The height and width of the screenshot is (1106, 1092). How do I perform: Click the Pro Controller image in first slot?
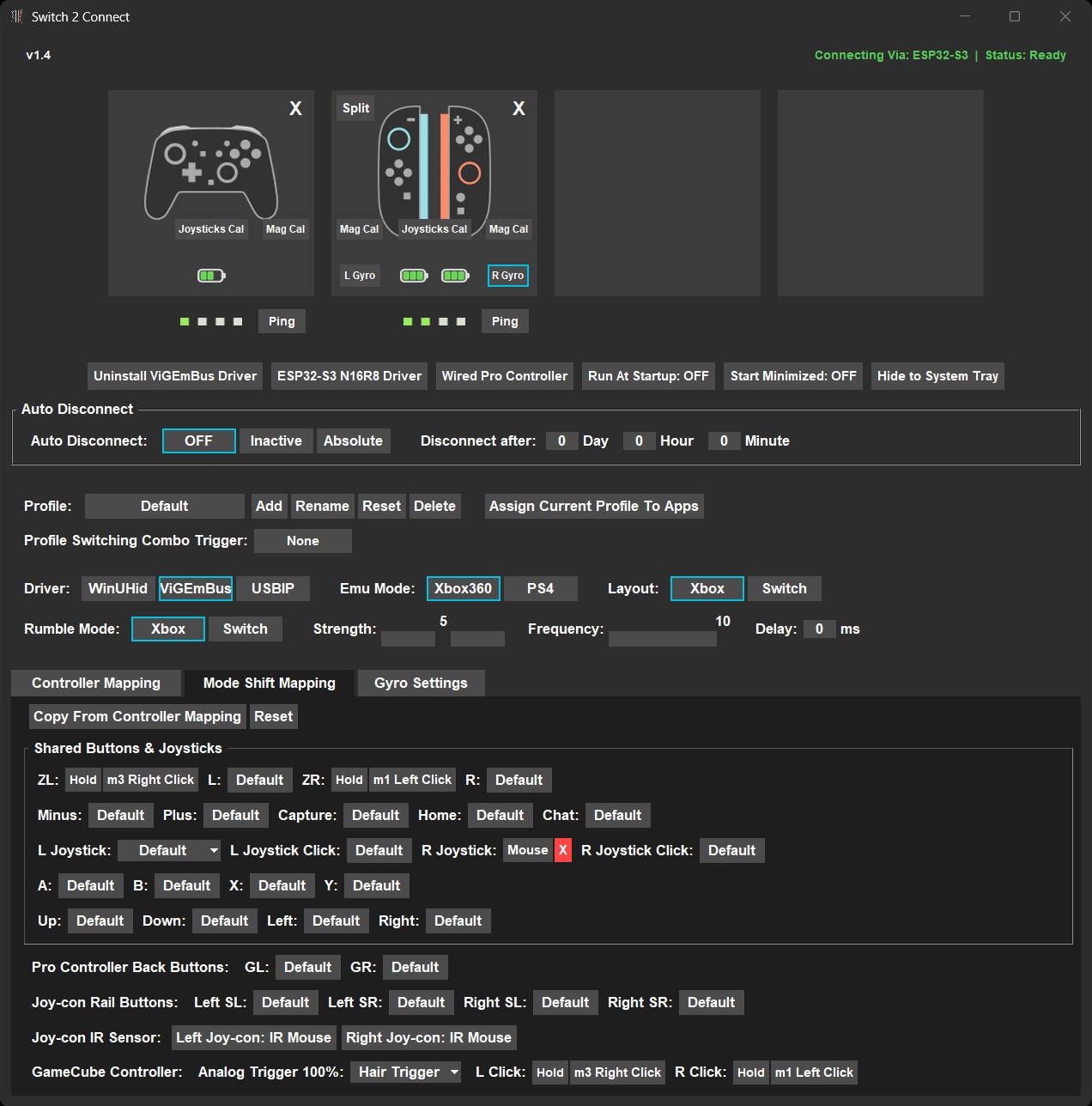211,172
